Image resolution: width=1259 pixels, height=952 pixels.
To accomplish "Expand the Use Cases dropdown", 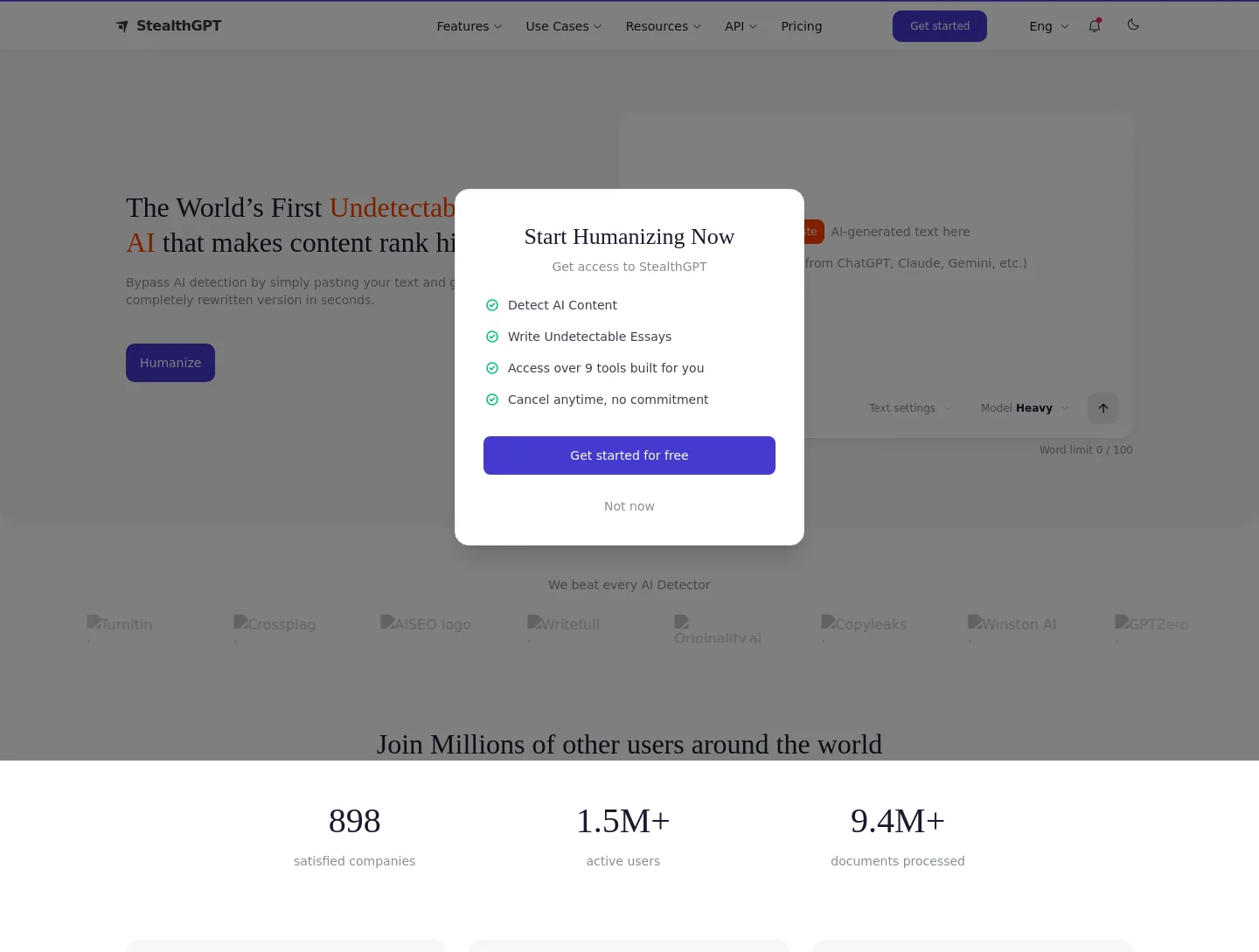I will point(564,26).
